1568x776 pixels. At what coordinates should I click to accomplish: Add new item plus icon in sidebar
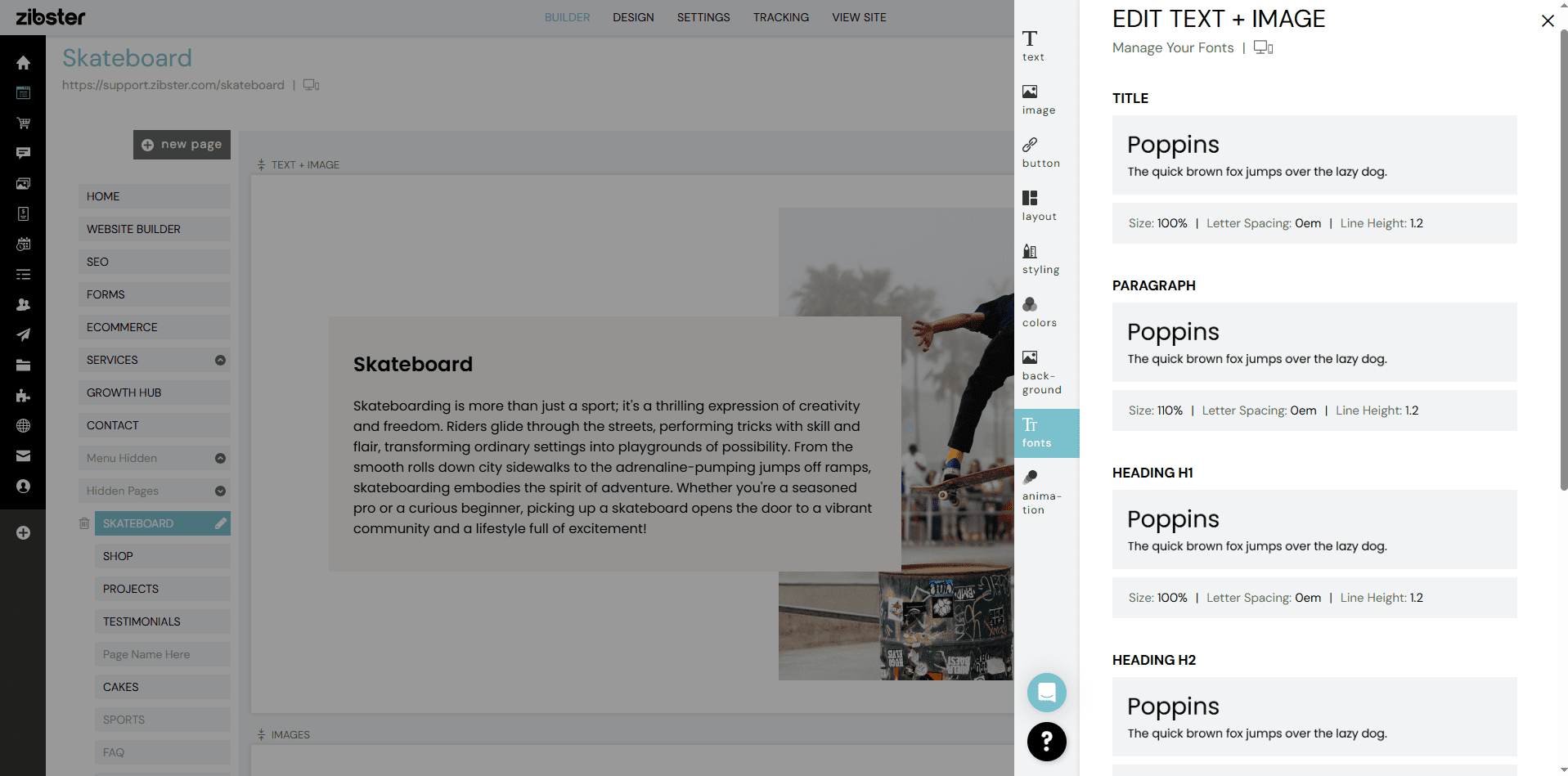click(x=23, y=533)
